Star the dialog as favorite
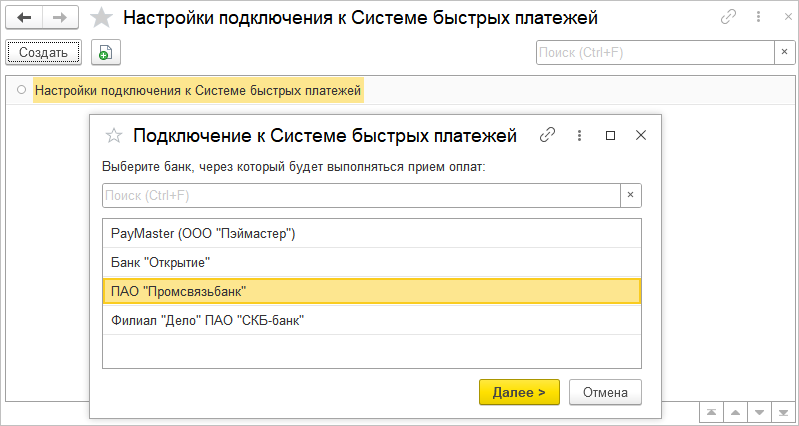 (114, 135)
